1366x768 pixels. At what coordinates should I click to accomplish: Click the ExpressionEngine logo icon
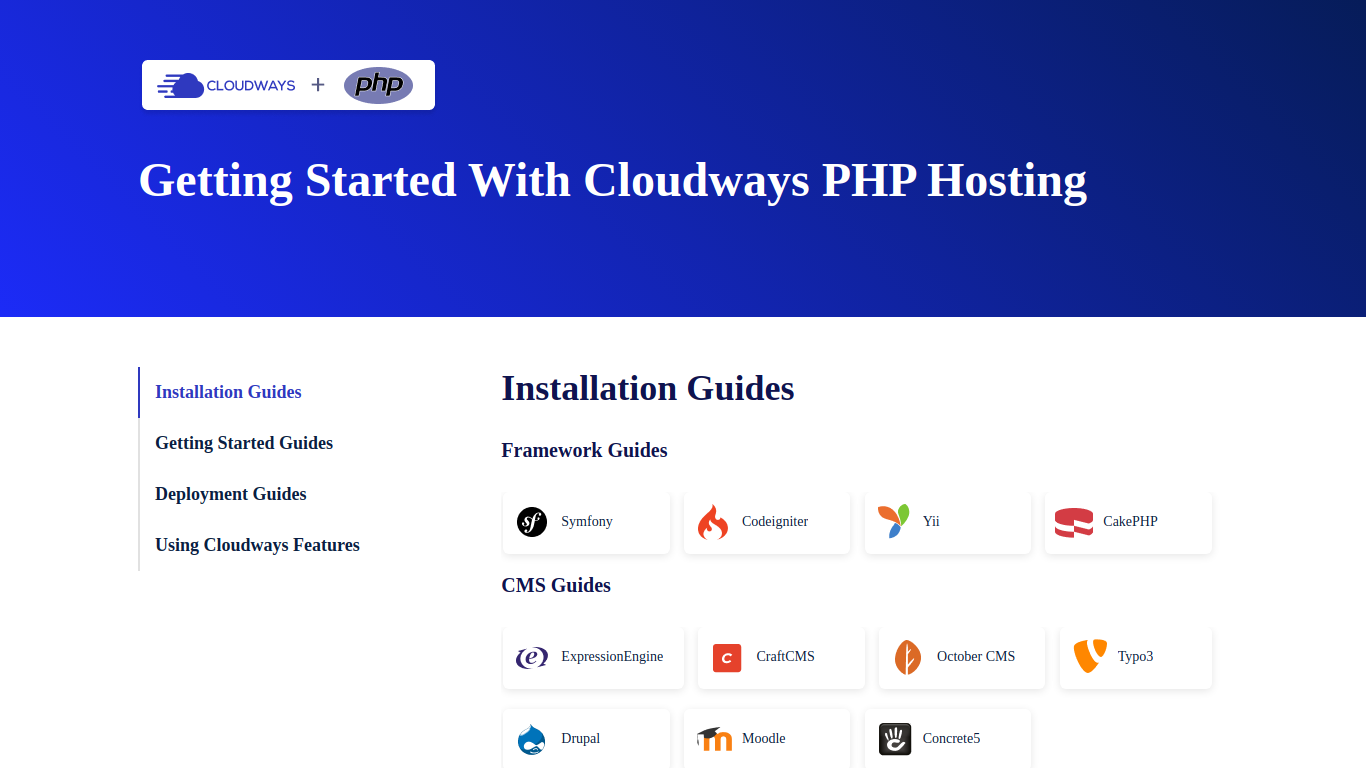[532, 657]
